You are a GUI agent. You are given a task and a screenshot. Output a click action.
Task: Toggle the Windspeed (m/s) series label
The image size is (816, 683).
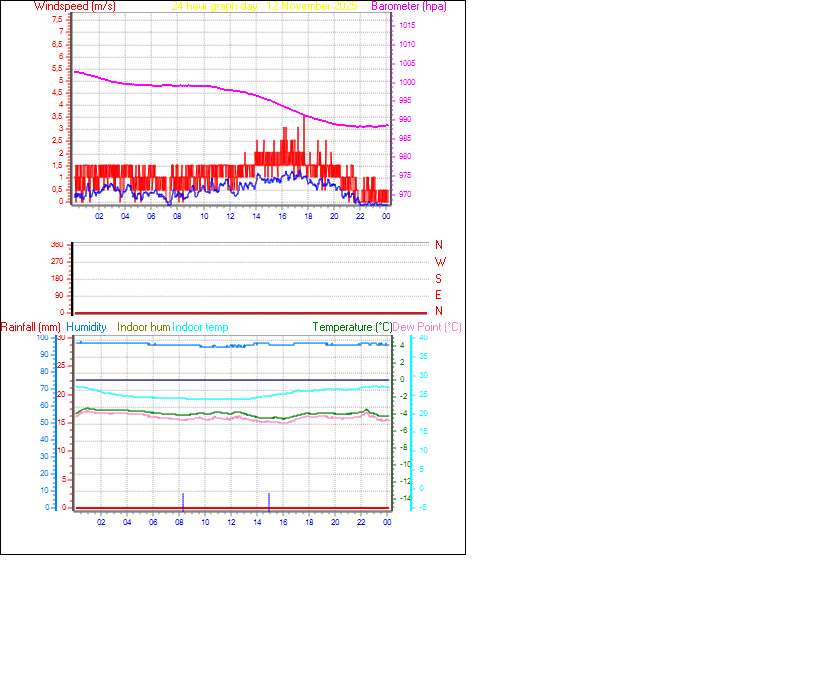[x=75, y=6]
